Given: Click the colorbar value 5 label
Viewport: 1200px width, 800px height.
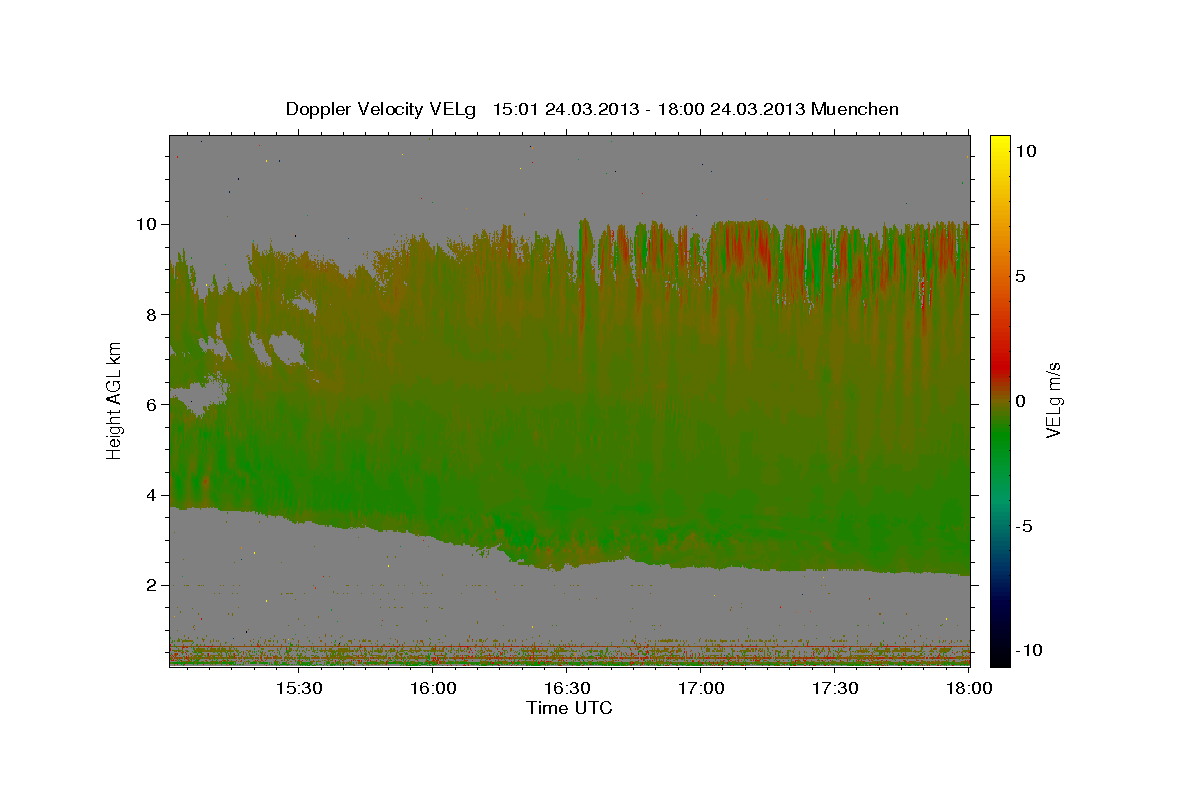Looking at the screenshot, I should tap(1021, 275).
